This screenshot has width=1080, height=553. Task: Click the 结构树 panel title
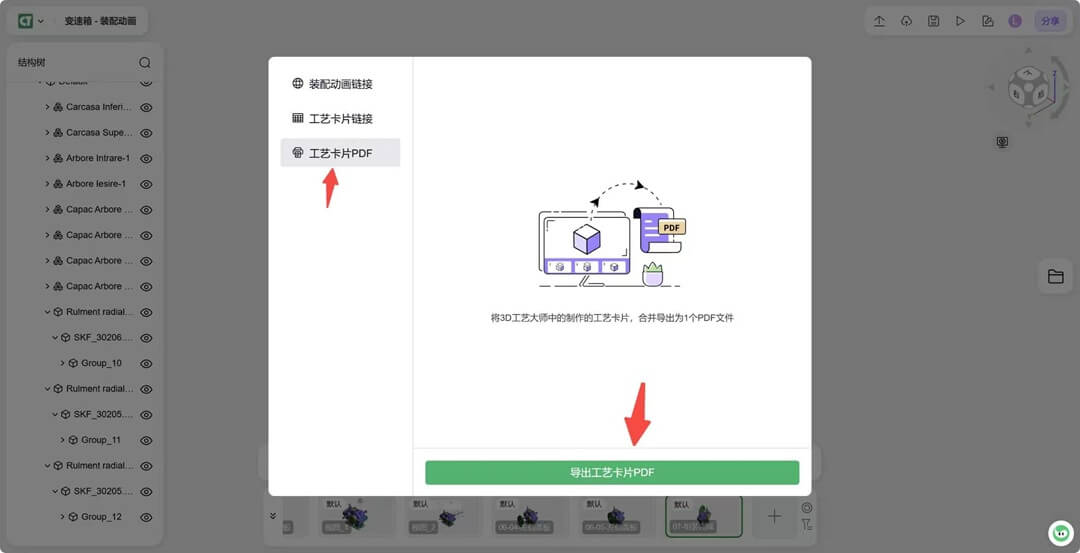(32, 63)
